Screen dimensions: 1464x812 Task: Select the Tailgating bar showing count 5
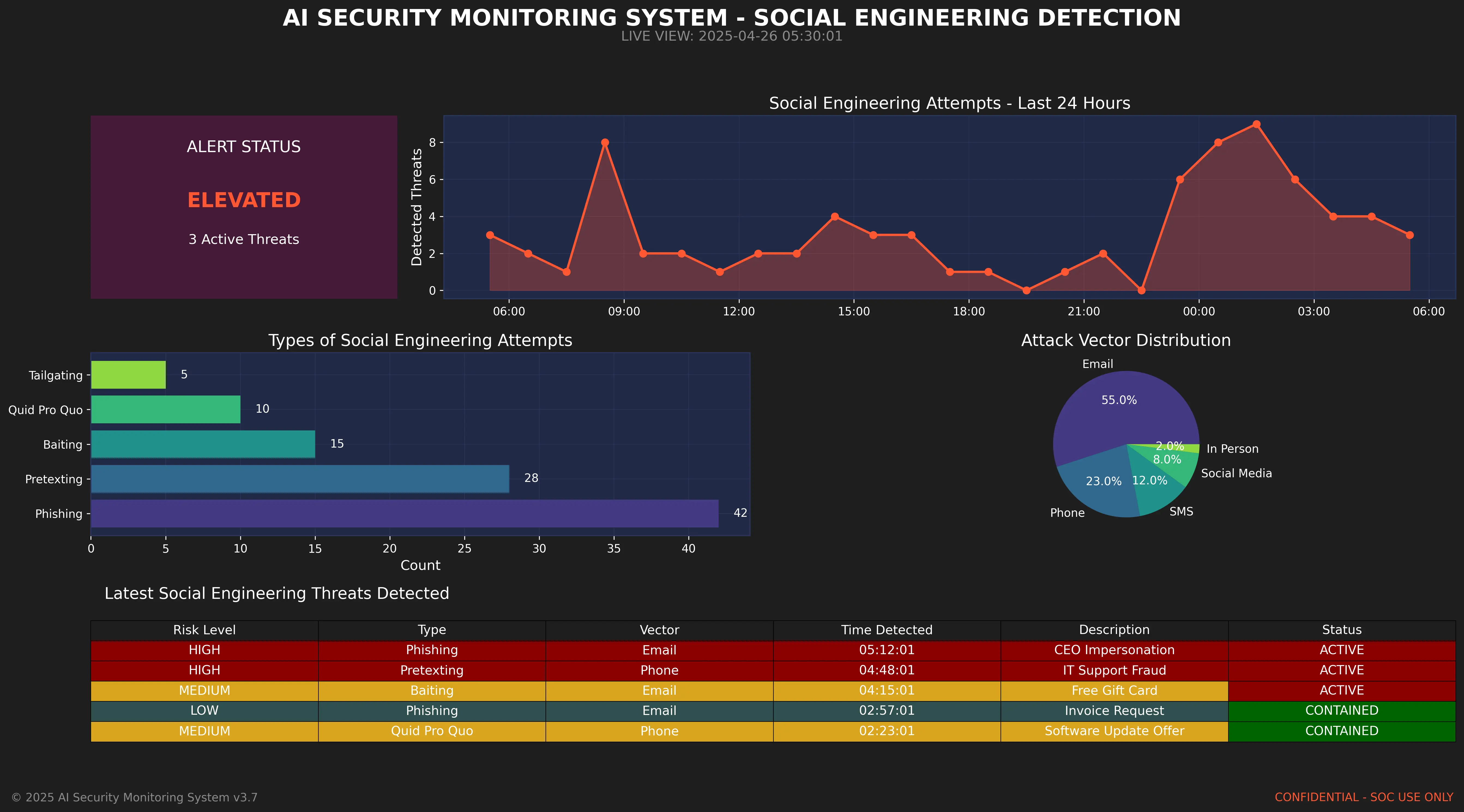(128, 375)
